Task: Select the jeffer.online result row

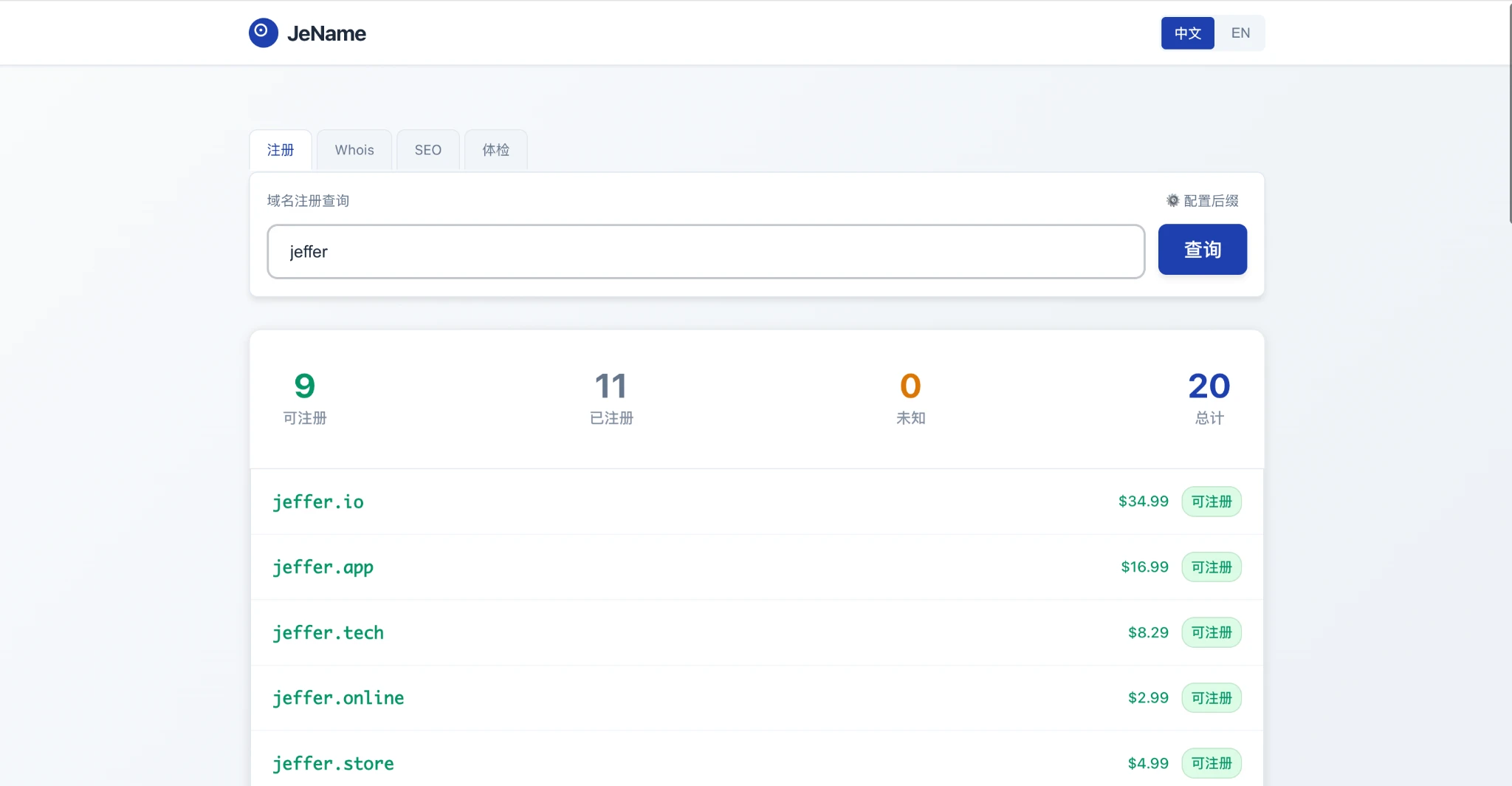Action: pyautogui.click(x=757, y=698)
